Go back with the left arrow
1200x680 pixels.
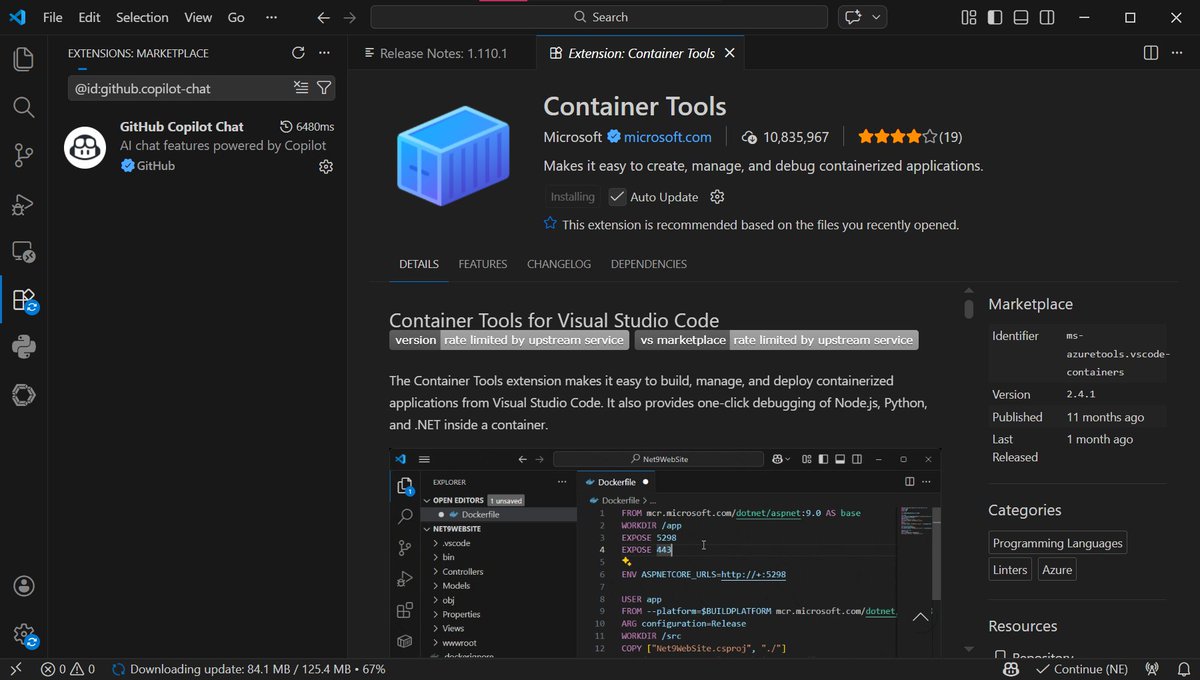[323, 17]
